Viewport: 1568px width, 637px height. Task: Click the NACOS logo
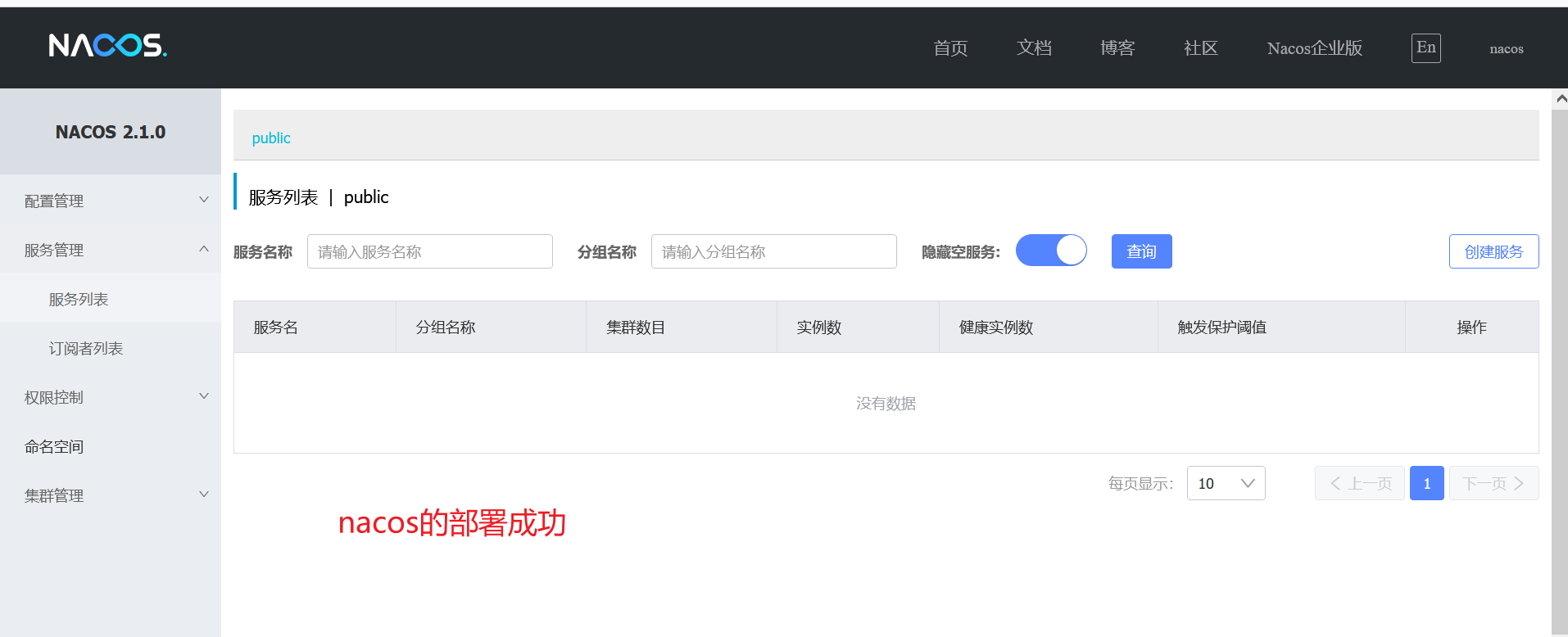(107, 46)
